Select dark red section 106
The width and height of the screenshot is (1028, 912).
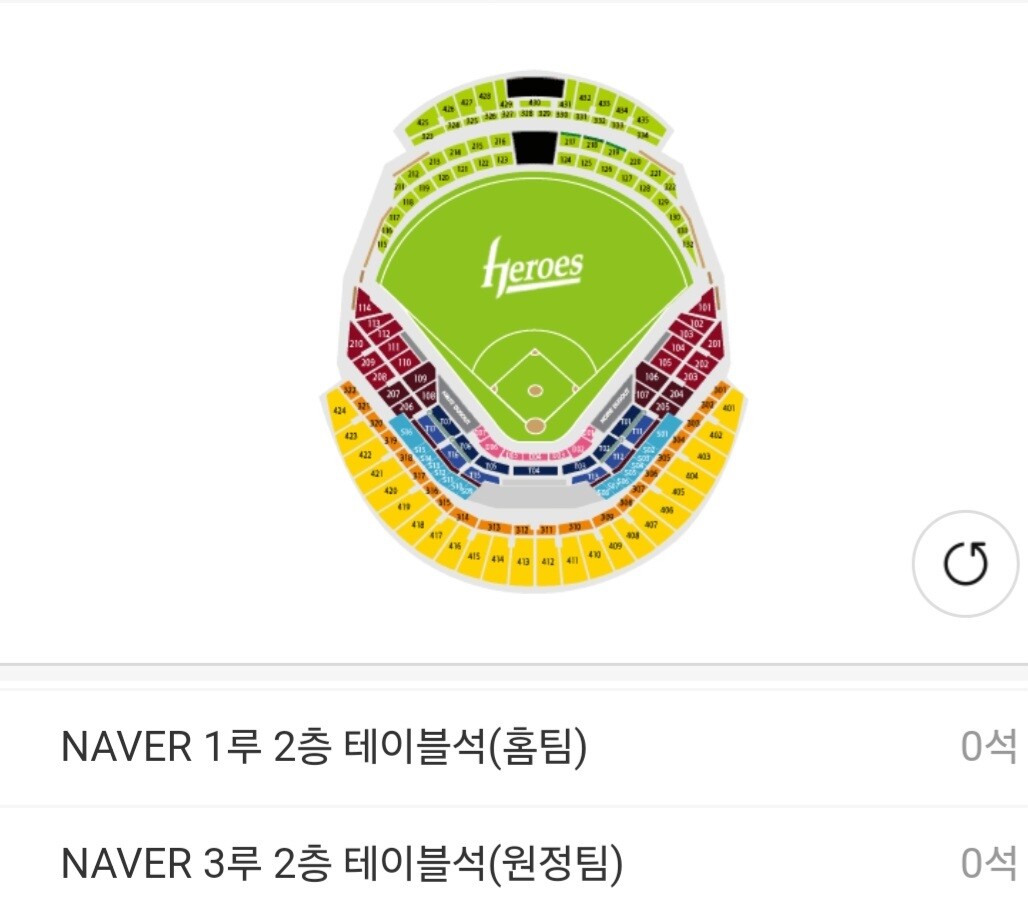click(651, 376)
